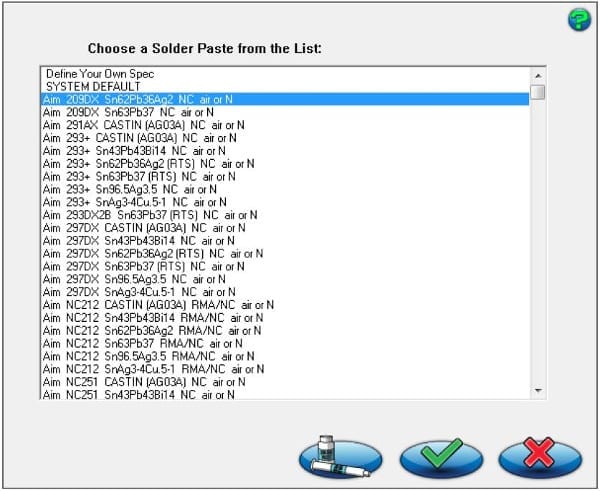Viewport: 600px width, 491px height.
Task: Select Aim 293+ CASTIN (AG03A) row
Action: coord(285,138)
